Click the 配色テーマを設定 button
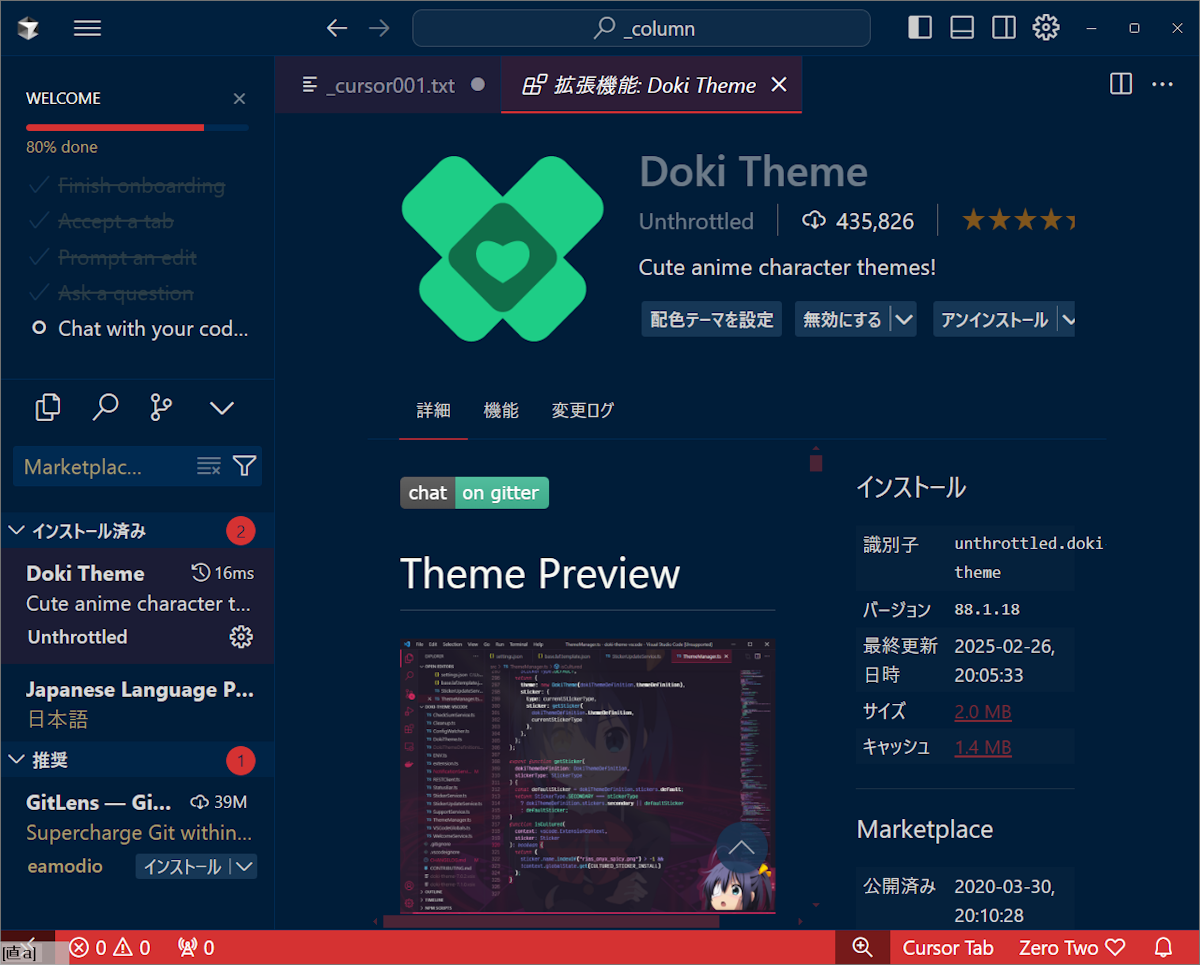The height and width of the screenshot is (965, 1200). (712, 319)
